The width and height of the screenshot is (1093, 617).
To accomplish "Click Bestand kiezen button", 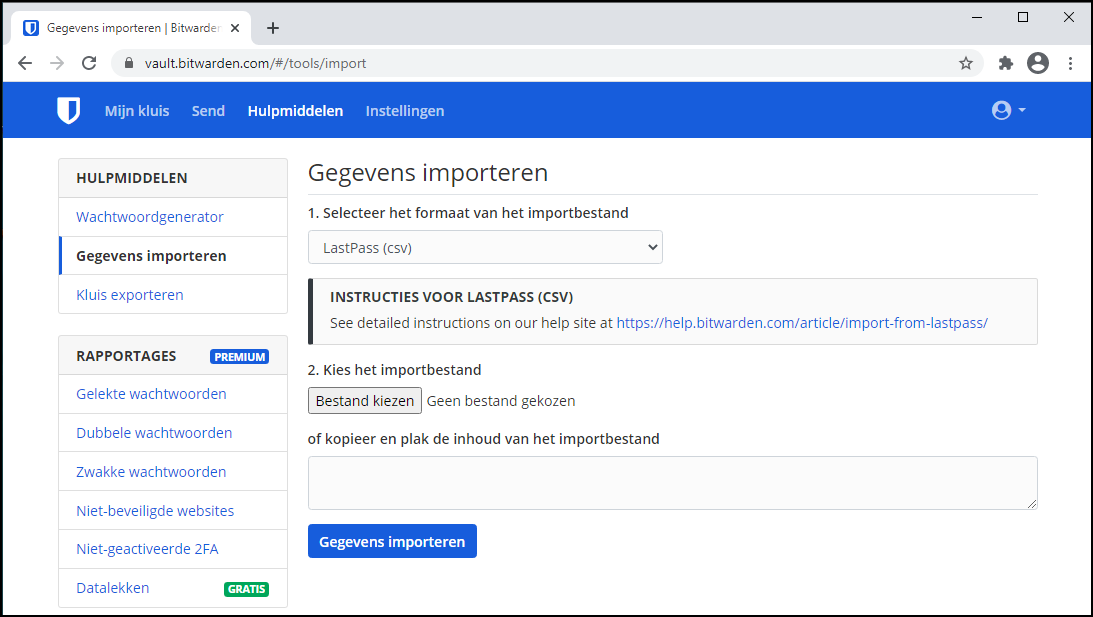I will point(365,401).
